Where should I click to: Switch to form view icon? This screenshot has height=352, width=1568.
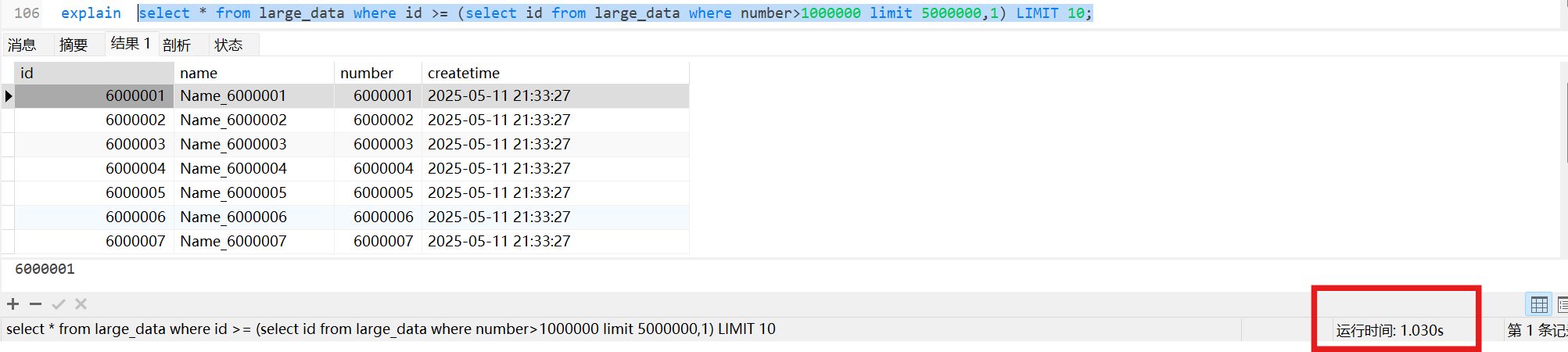pyautogui.click(x=1562, y=304)
